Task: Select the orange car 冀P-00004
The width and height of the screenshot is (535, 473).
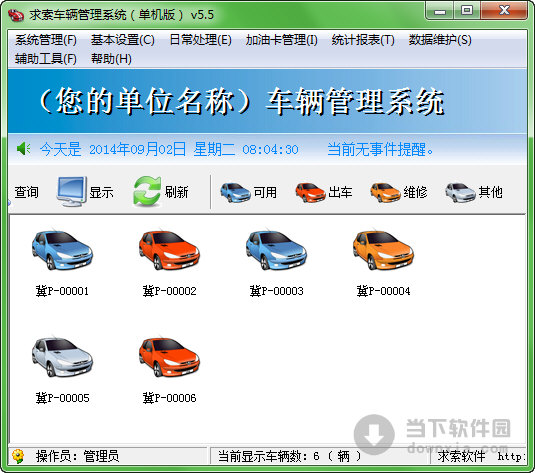Action: click(383, 250)
